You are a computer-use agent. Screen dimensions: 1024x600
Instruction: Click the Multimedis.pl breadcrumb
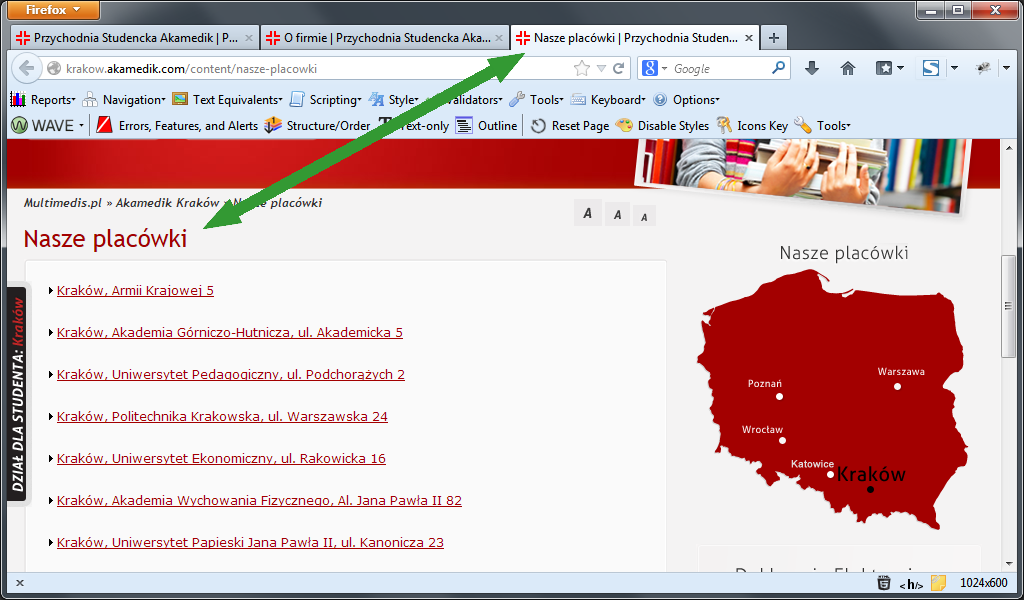pos(63,203)
